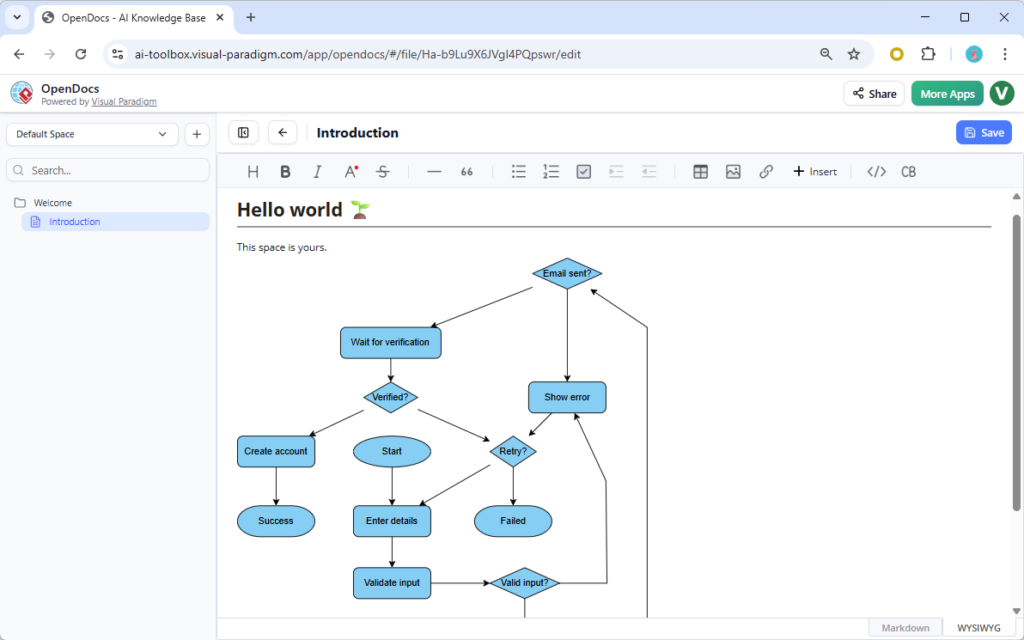
Task: Save the document
Action: pyautogui.click(x=983, y=132)
